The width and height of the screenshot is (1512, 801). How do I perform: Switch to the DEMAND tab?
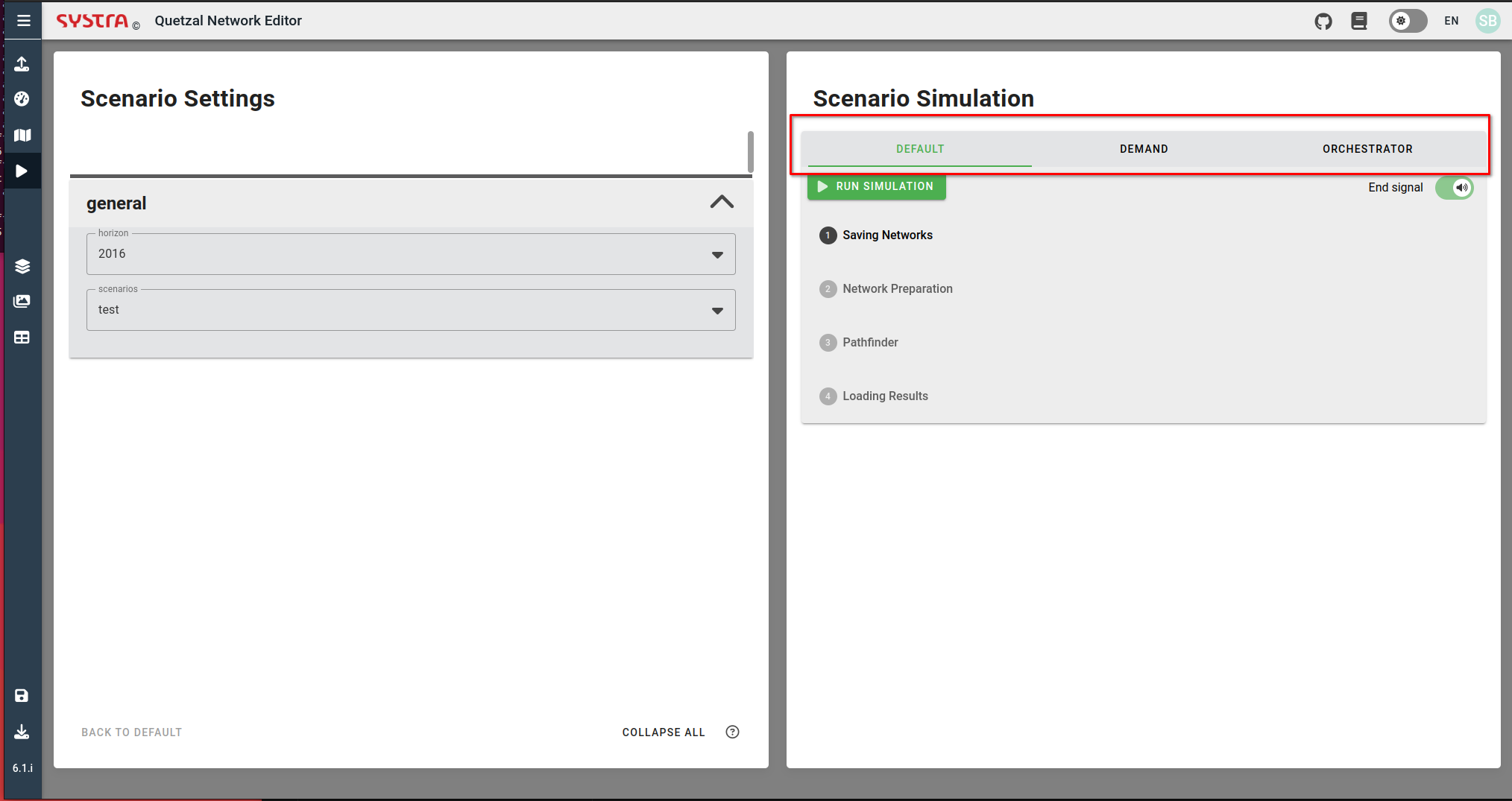tap(1144, 149)
